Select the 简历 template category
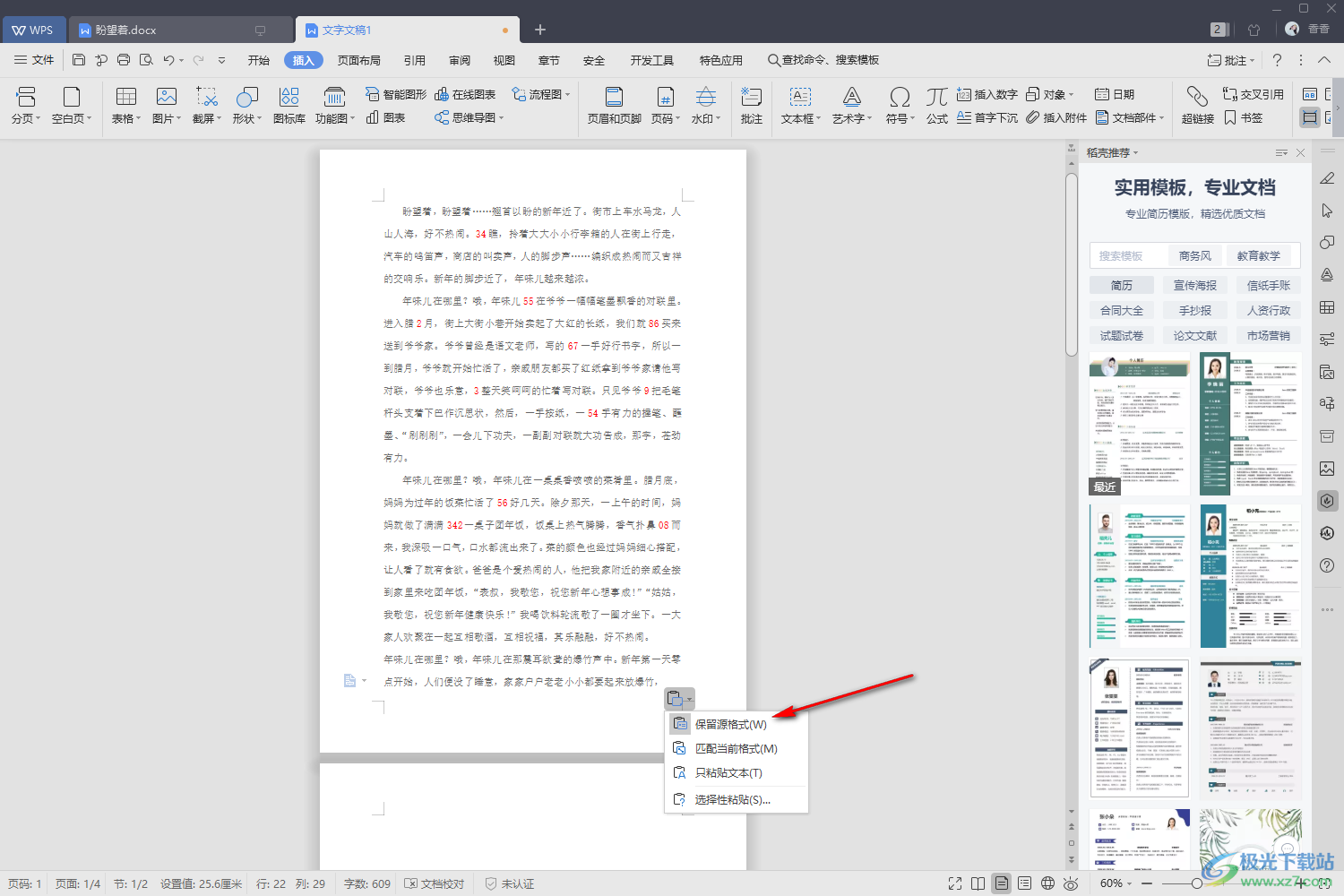The image size is (1344, 896). (x=1121, y=285)
